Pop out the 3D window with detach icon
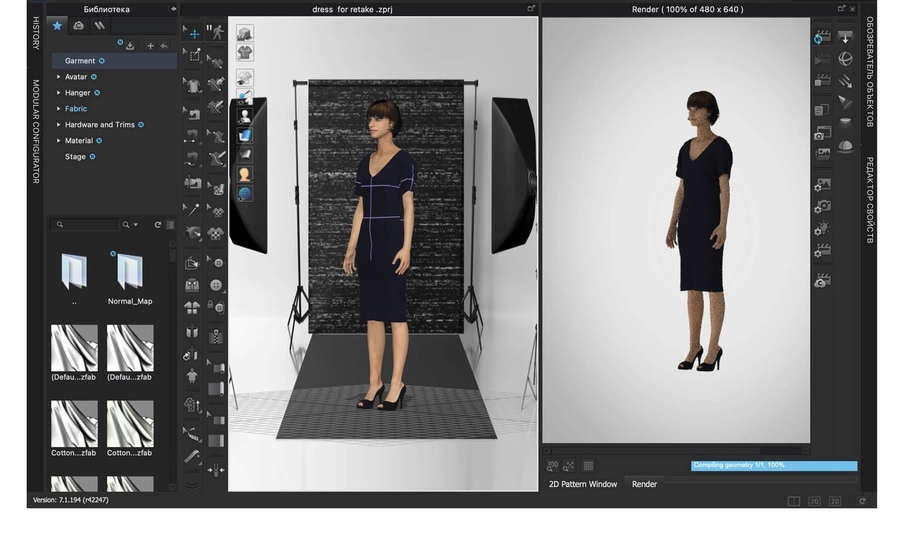900x534 pixels. (x=531, y=9)
